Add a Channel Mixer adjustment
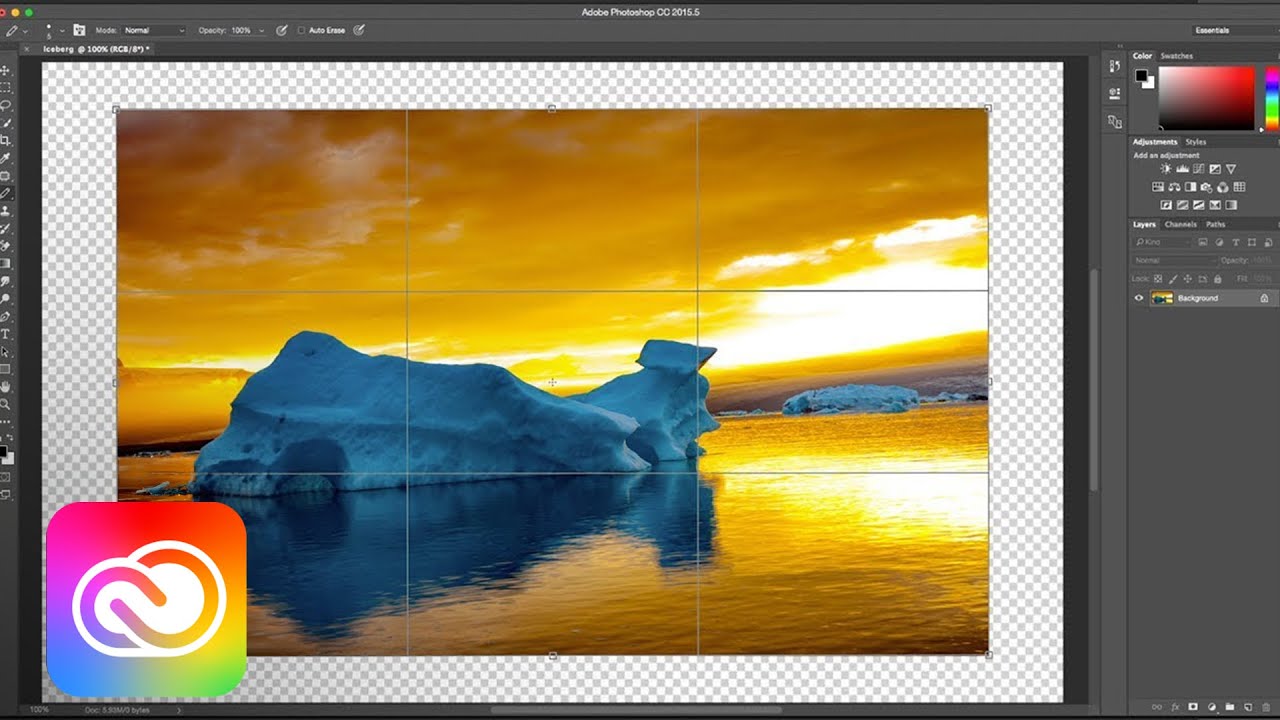 [x=1222, y=187]
